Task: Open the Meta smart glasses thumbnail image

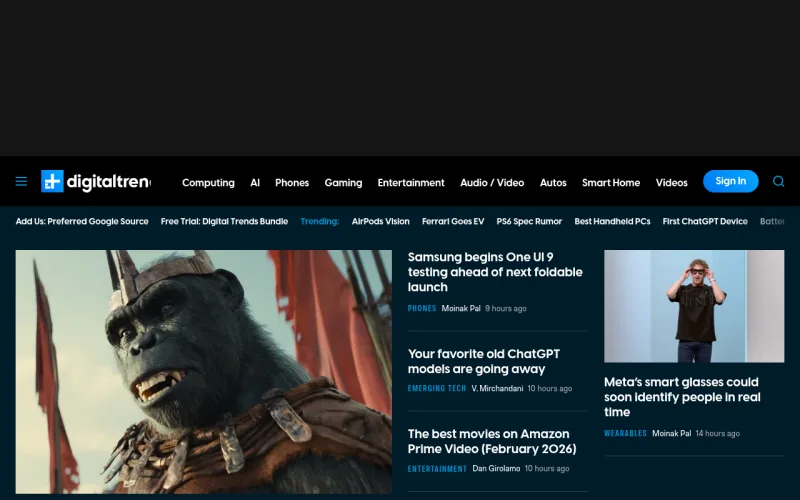Action: pos(694,306)
